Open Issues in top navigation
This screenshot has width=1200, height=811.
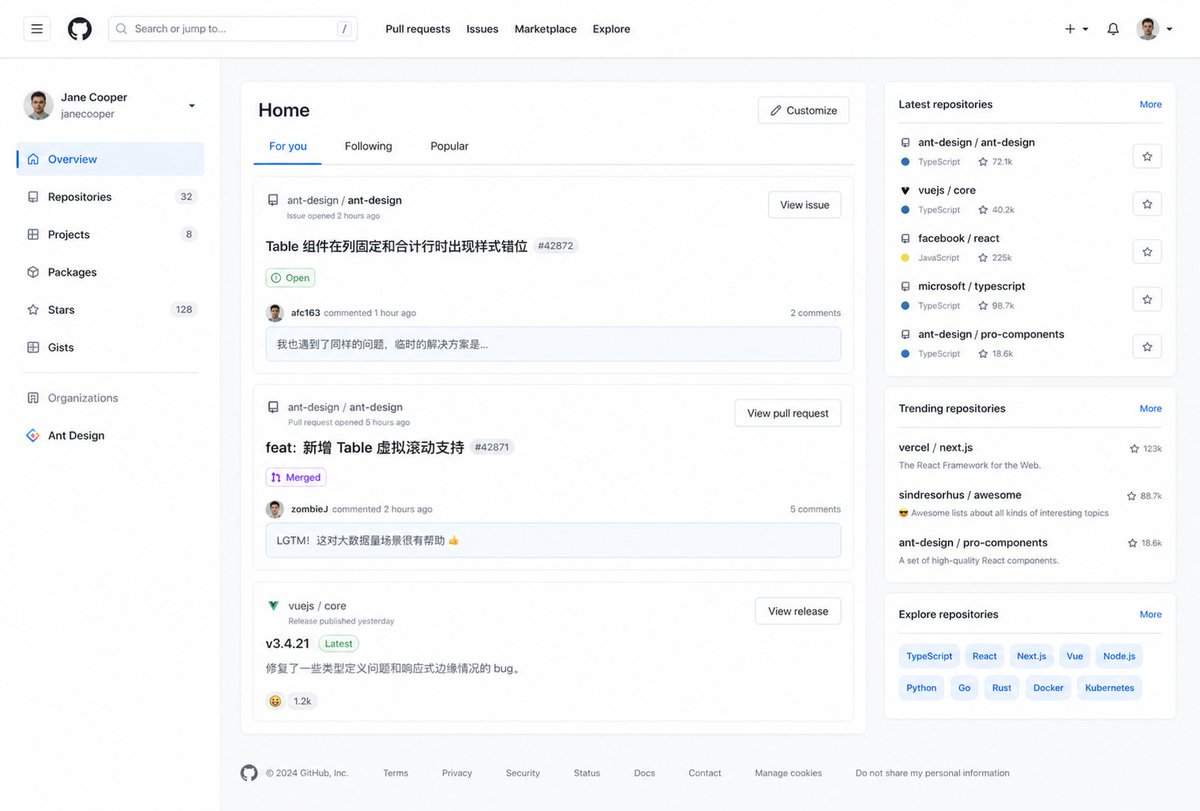482,29
